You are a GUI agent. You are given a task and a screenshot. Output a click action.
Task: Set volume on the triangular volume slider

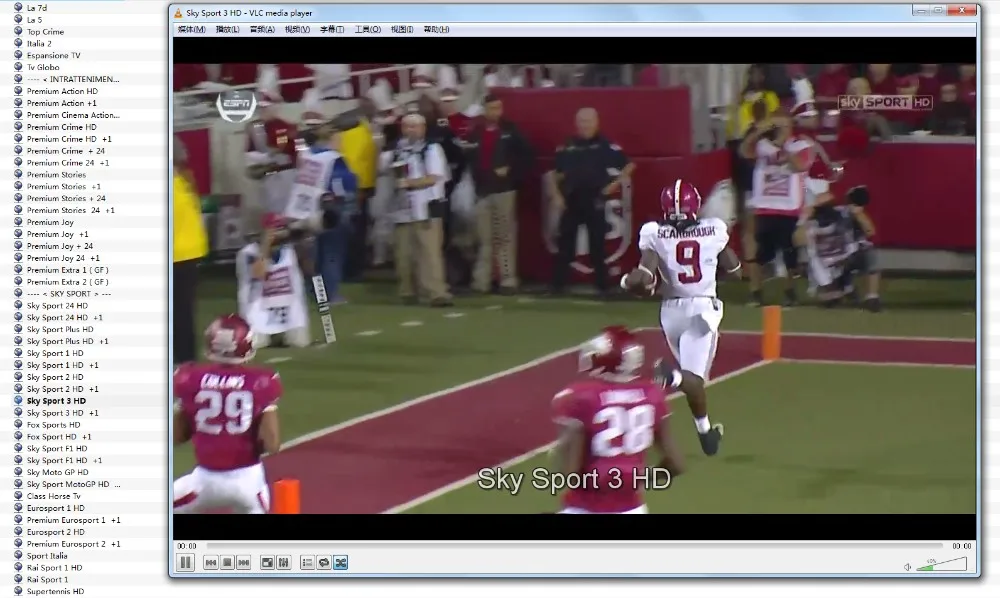941,564
